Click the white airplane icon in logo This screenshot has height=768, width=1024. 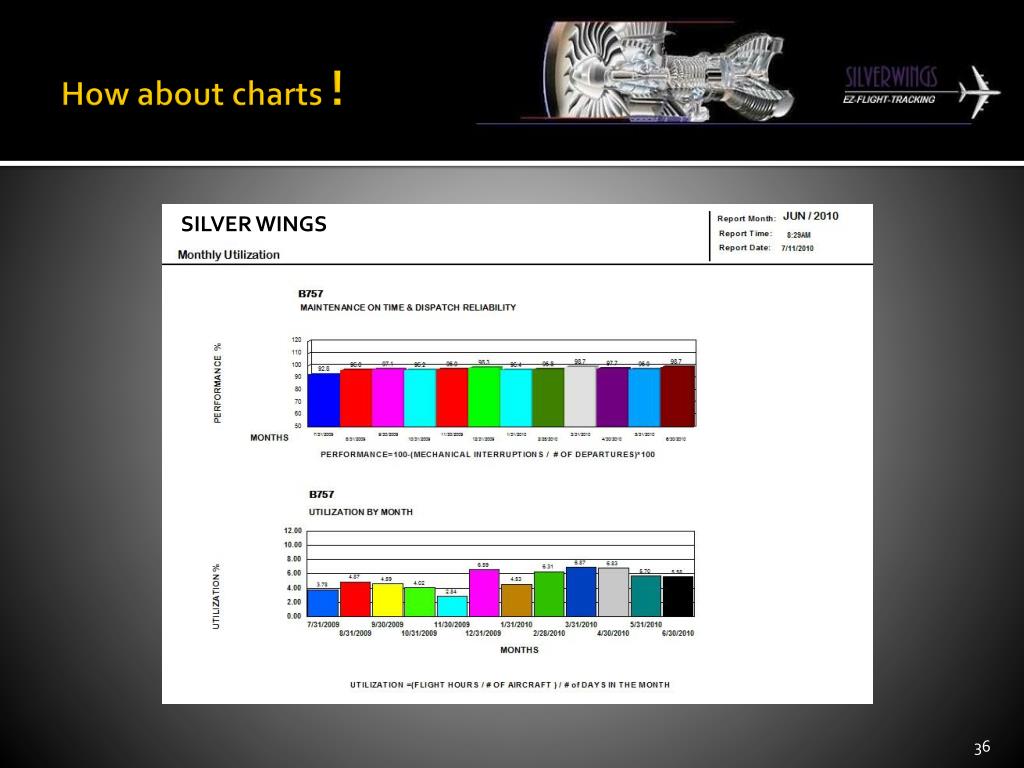click(x=980, y=91)
